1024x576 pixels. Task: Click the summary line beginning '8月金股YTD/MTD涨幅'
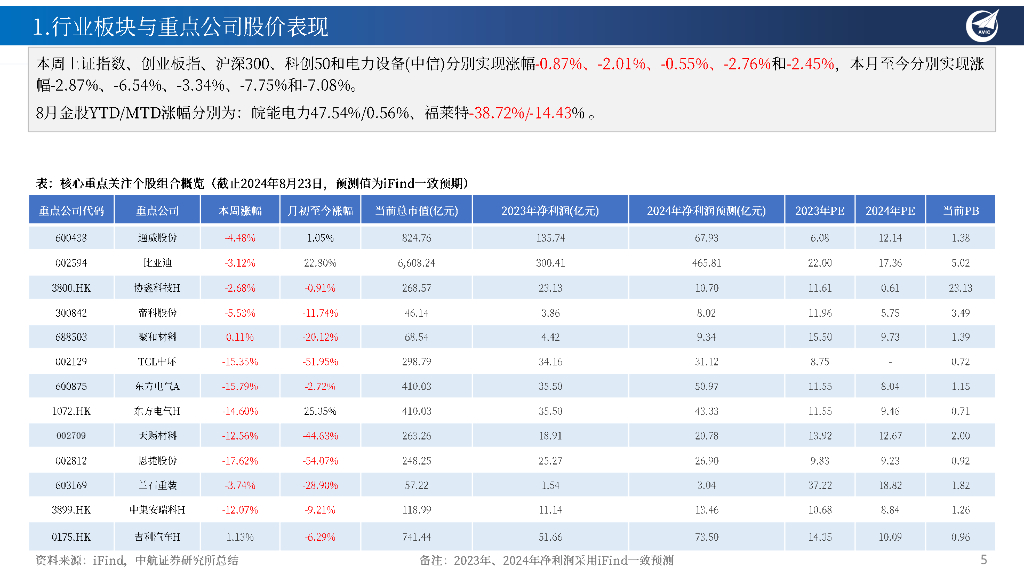click(x=315, y=113)
